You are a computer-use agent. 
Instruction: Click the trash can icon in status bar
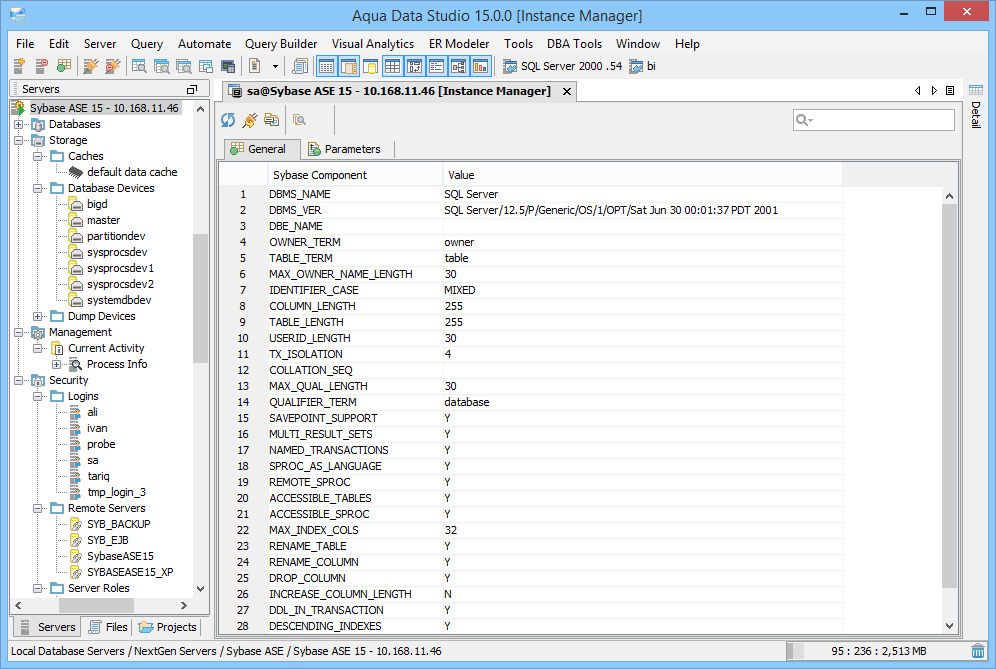pos(978,651)
